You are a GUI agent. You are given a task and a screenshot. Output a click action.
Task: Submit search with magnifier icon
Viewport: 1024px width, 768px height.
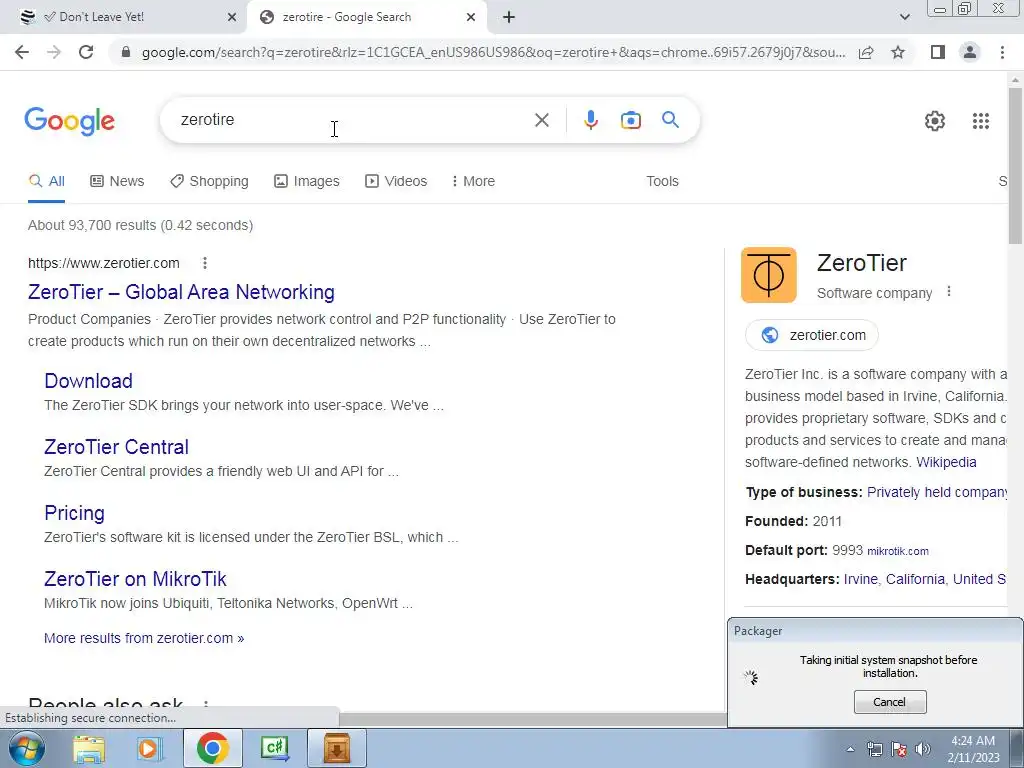[x=670, y=120]
